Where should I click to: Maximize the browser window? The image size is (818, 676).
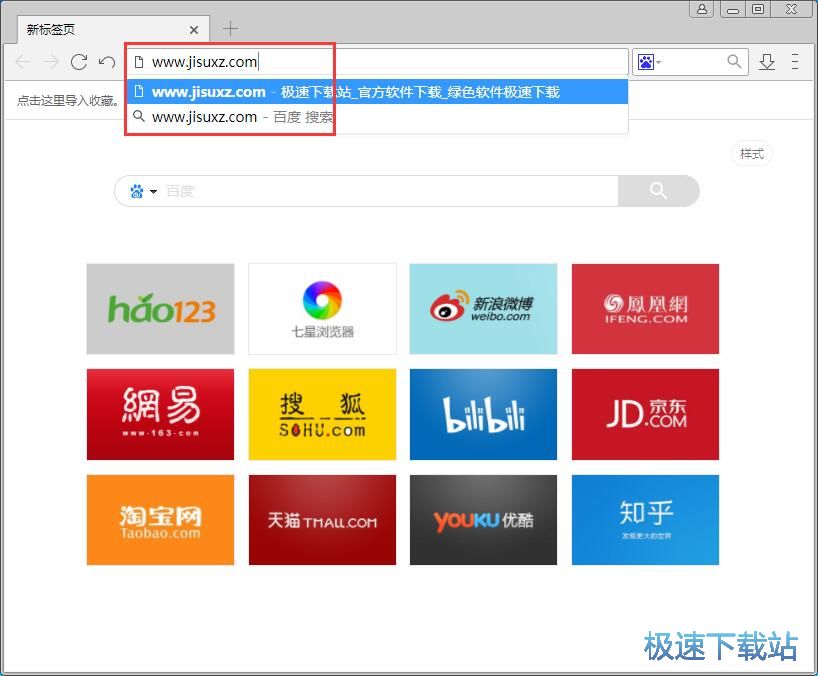(758, 9)
